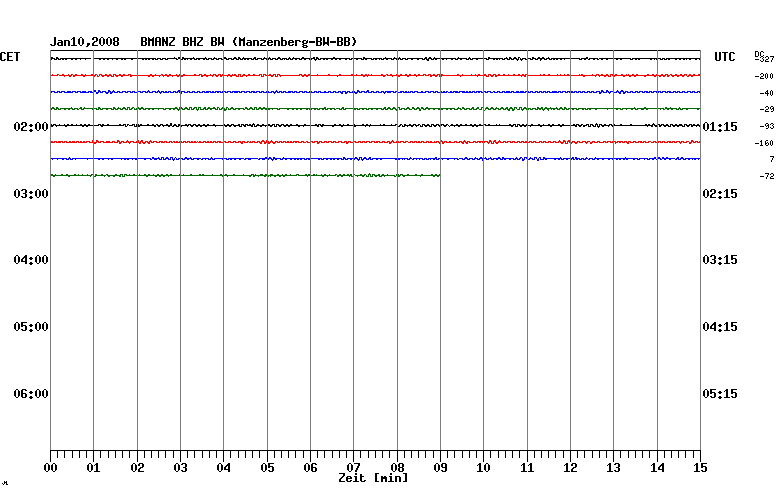This screenshot has width=780, height=494.
Task: Select minute label 14 on the bottom axis
Action: [658, 468]
